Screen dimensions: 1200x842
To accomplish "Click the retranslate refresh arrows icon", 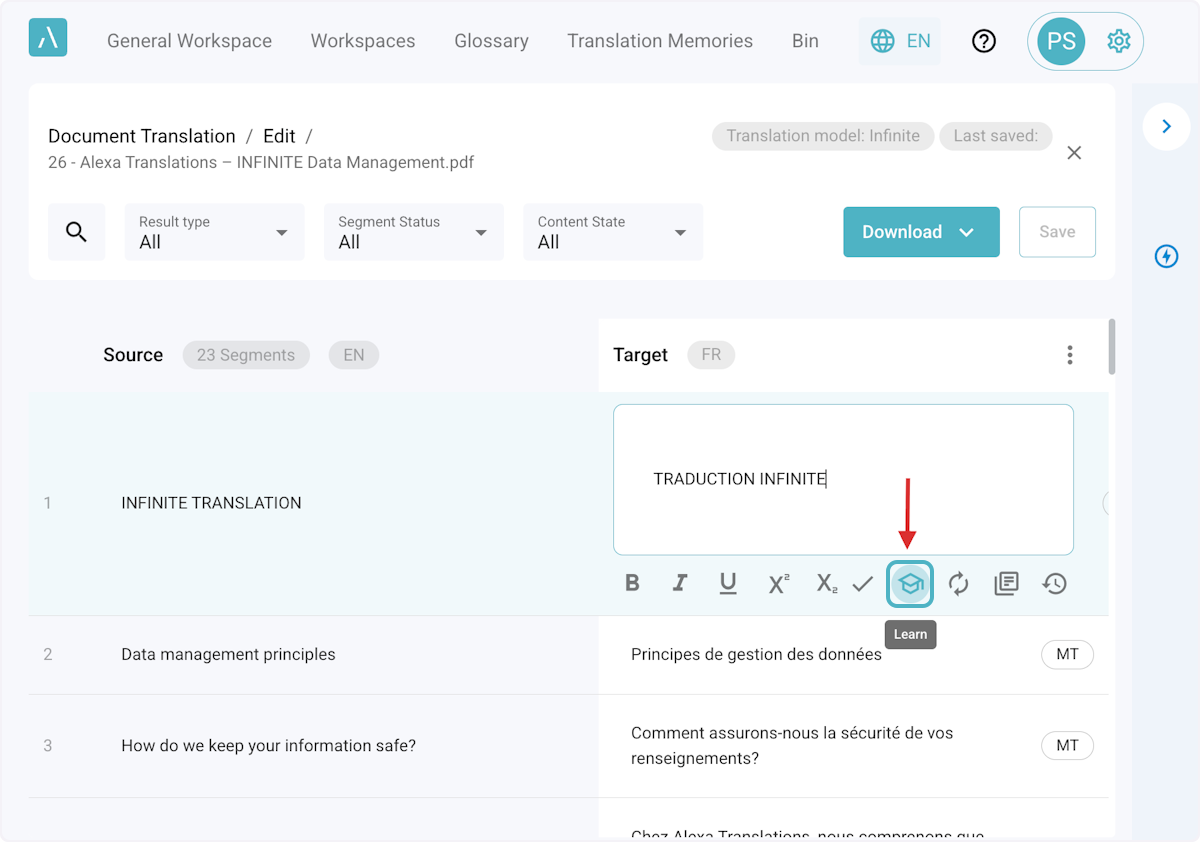I will point(958,583).
